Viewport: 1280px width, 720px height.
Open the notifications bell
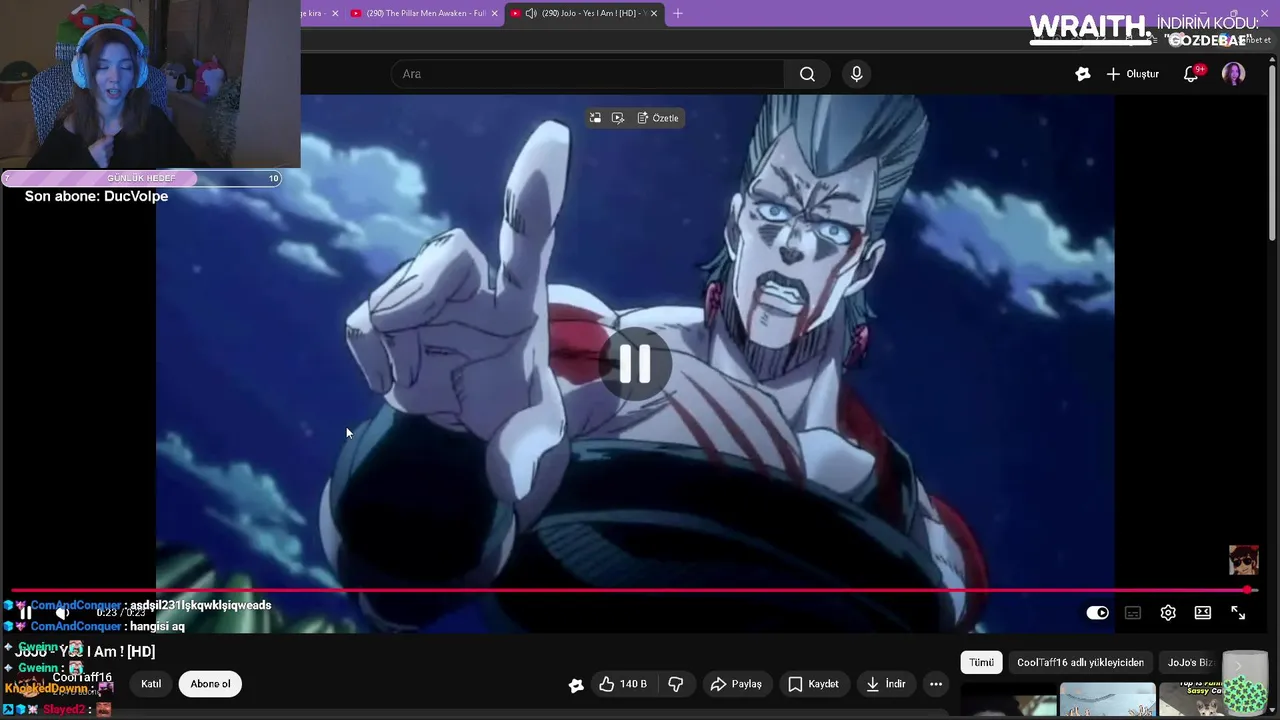tap(1191, 74)
